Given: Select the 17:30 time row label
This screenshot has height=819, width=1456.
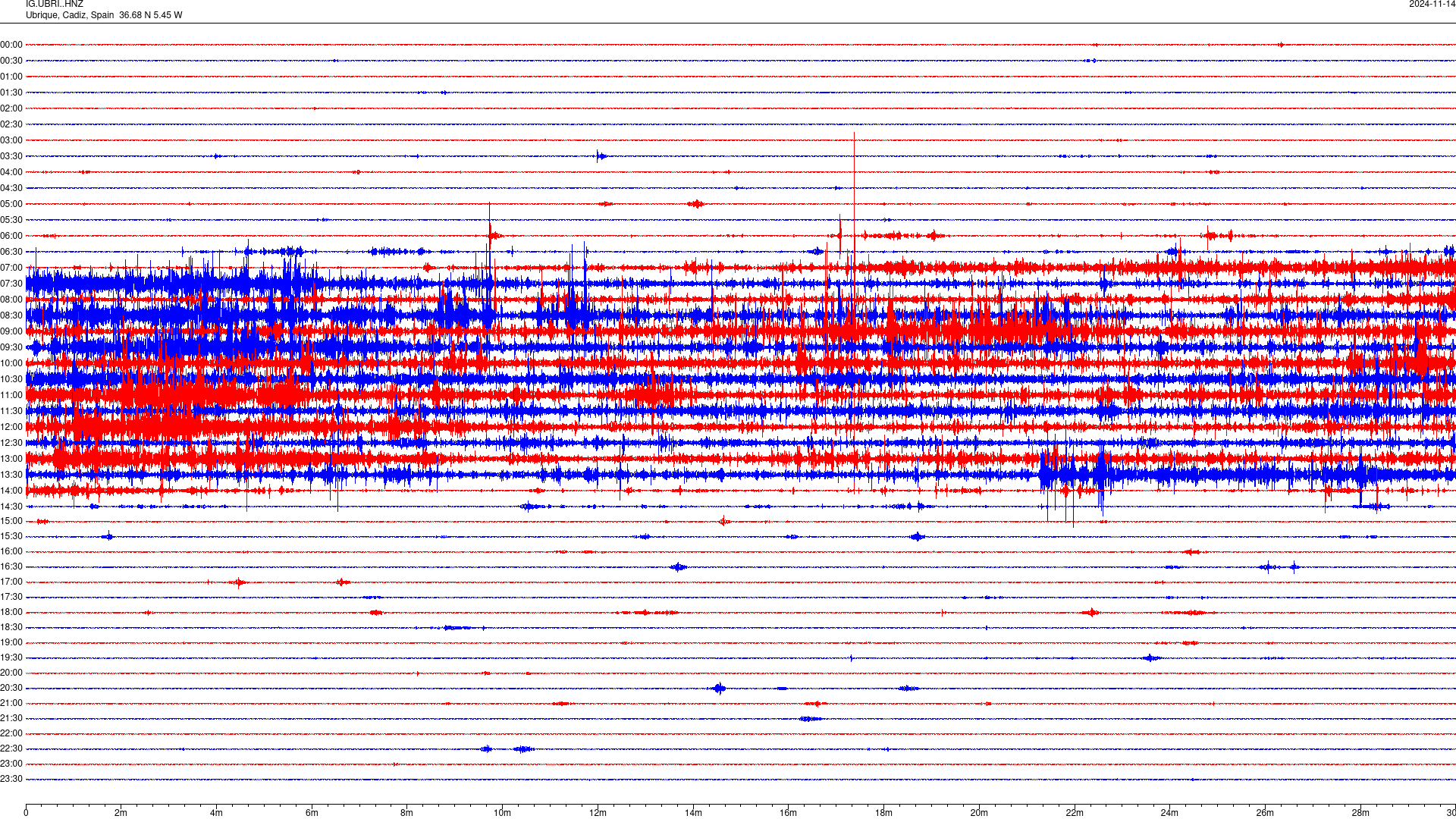Looking at the screenshot, I should [11, 597].
